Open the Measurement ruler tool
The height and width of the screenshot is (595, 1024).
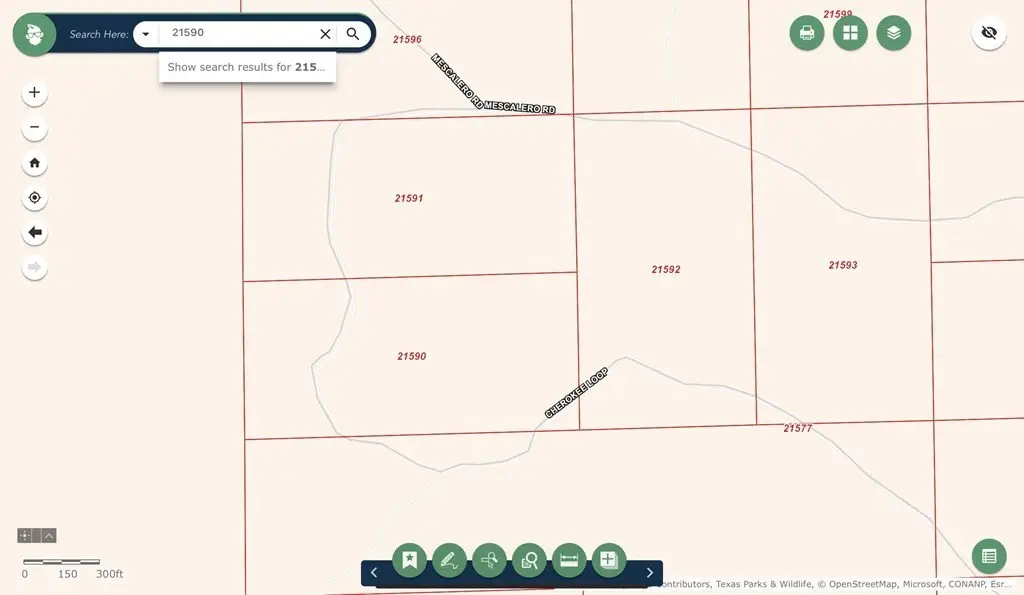tap(569, 560)
